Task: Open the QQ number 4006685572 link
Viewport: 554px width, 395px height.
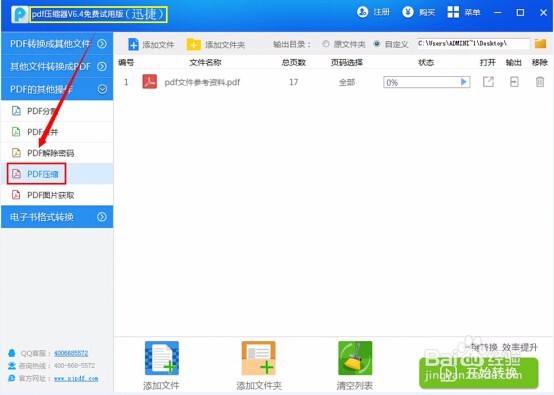Action: pyautogui.click(x=71, y=353)
